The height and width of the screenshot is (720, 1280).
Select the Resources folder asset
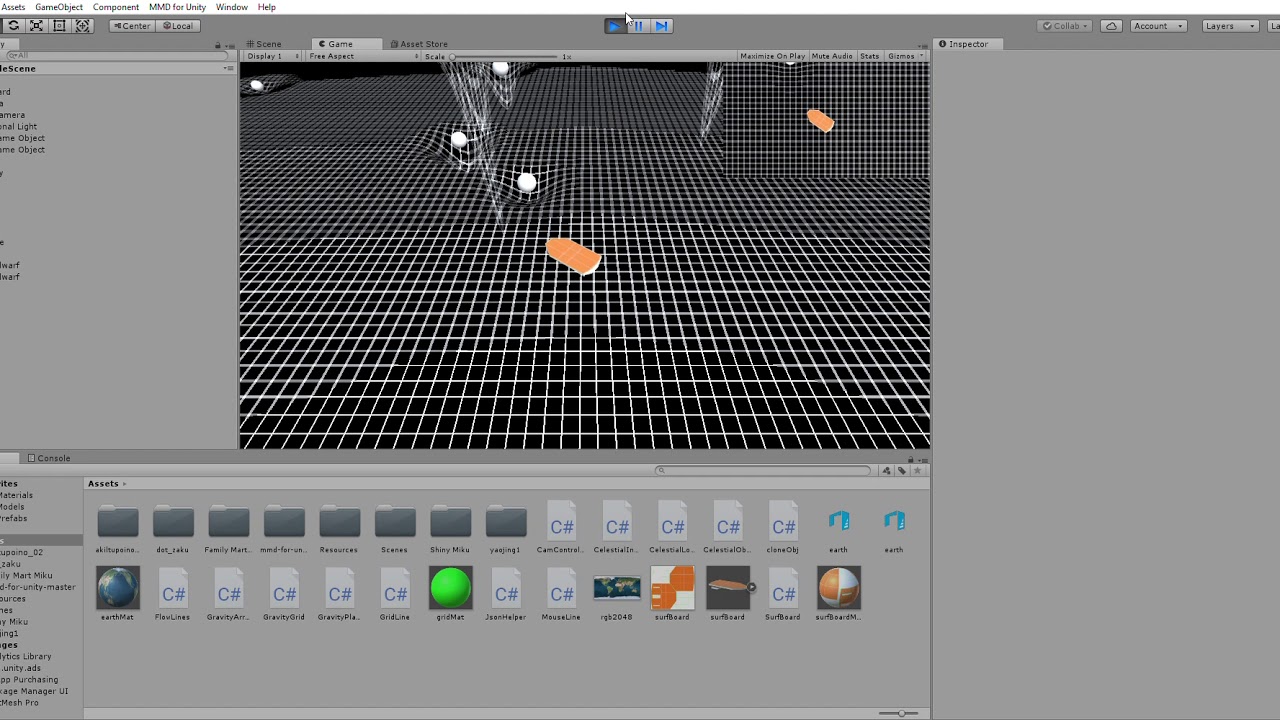339,529
